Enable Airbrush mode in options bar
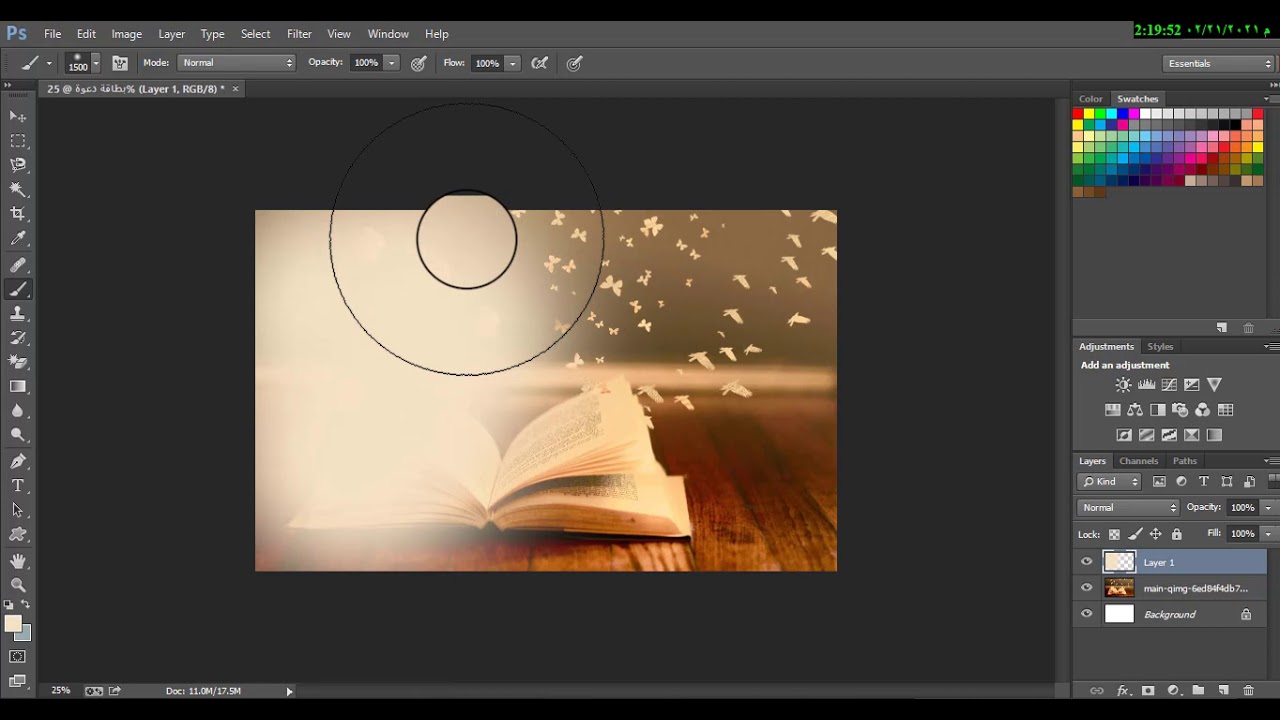The width and height of the screenshot is (1280, 720). pyautogui.click(x=540, y=63)
